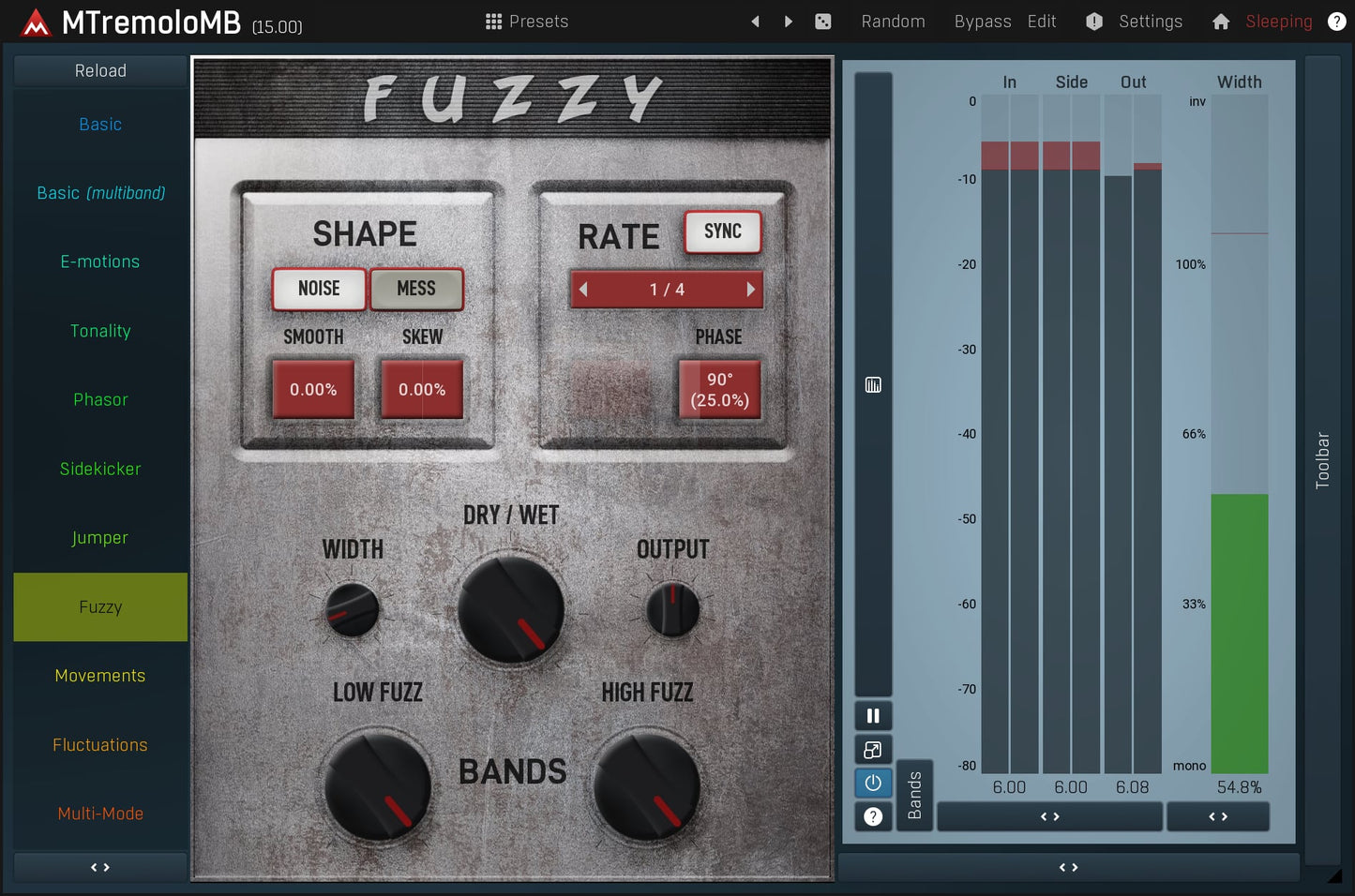Collapse the meter panel bottom arrows
This screenshot has height=896, width=1355.
1068,867
